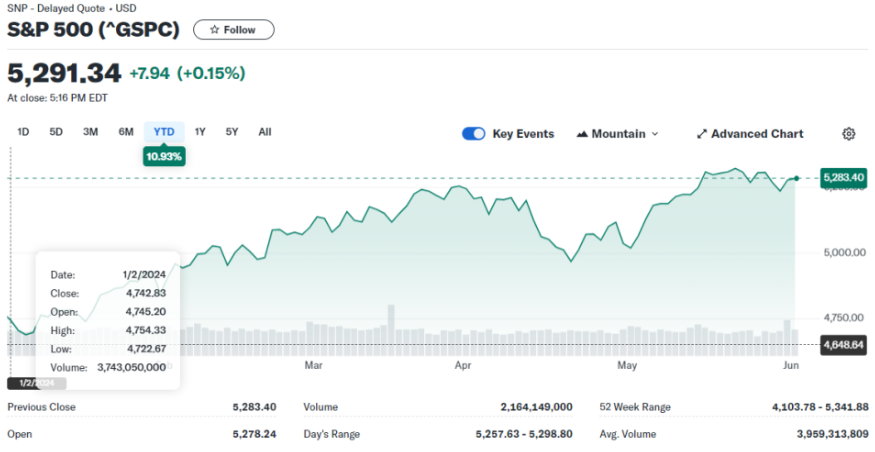Click the tooltip High value 4,754.33

click(x=146, y=330)
